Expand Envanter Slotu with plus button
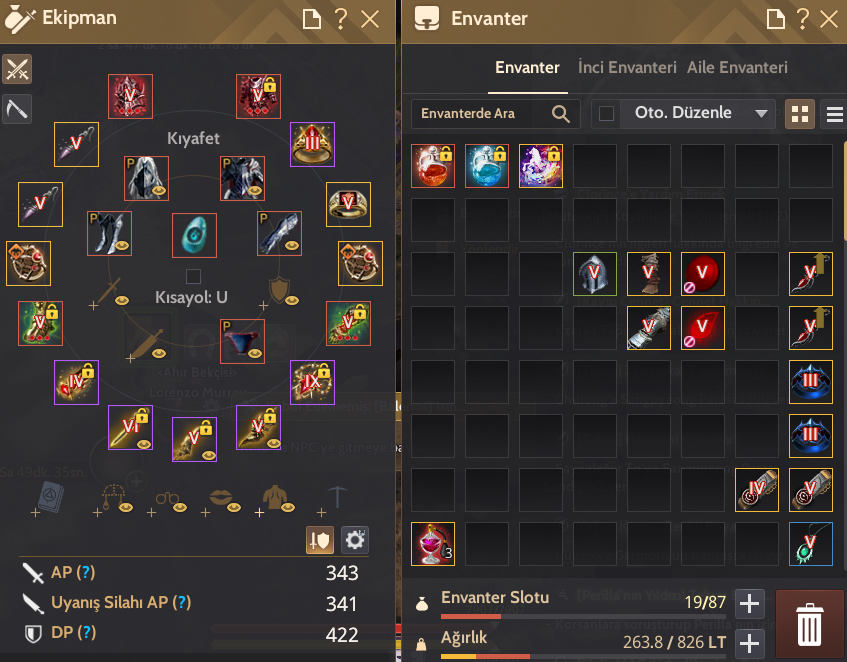Viewport: 847px width, 662px height. point(749,603)
